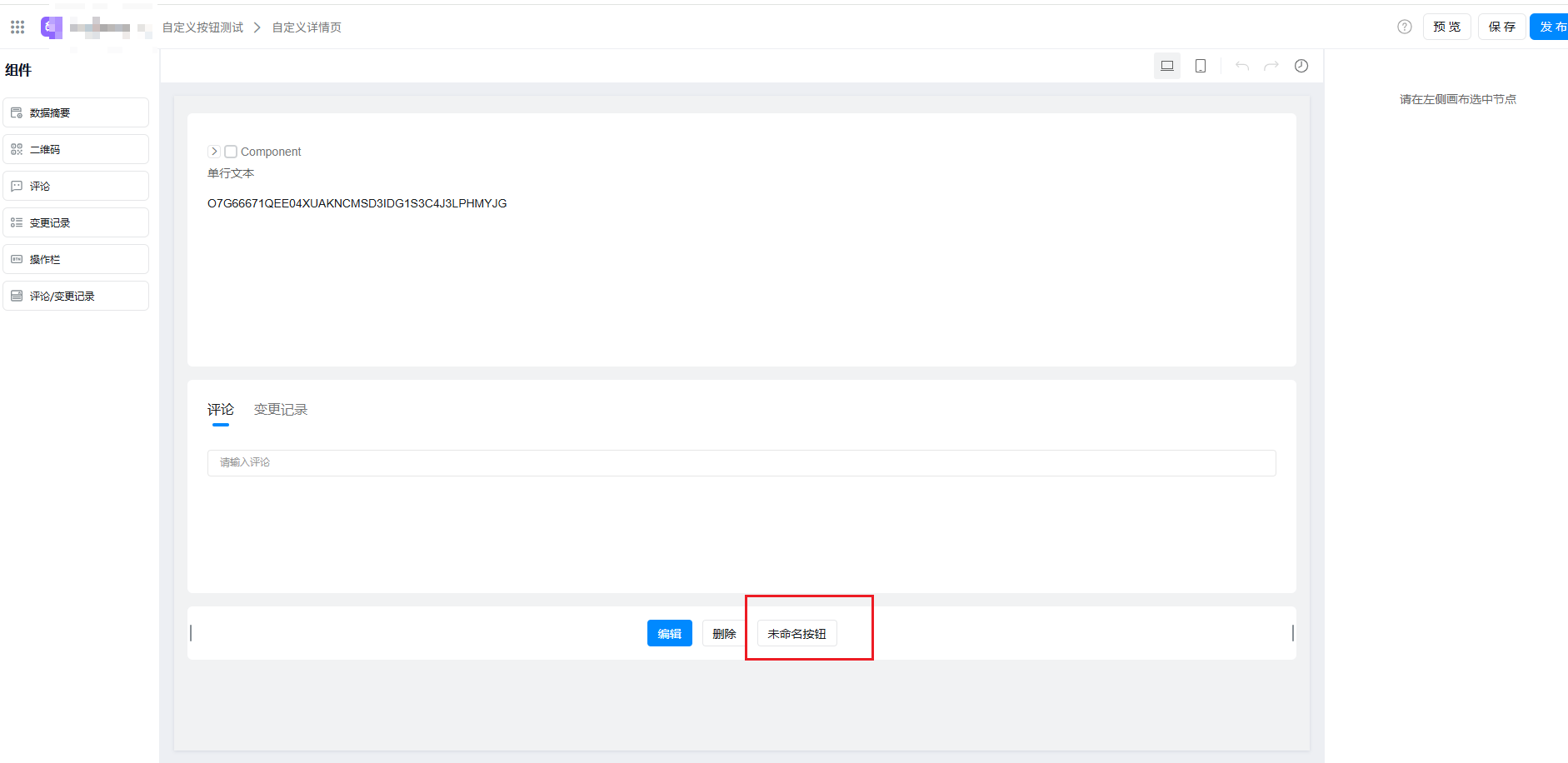1568x763 pixels.
Task: Focus the 请输入评论 comment input
Action: [742, 463]
